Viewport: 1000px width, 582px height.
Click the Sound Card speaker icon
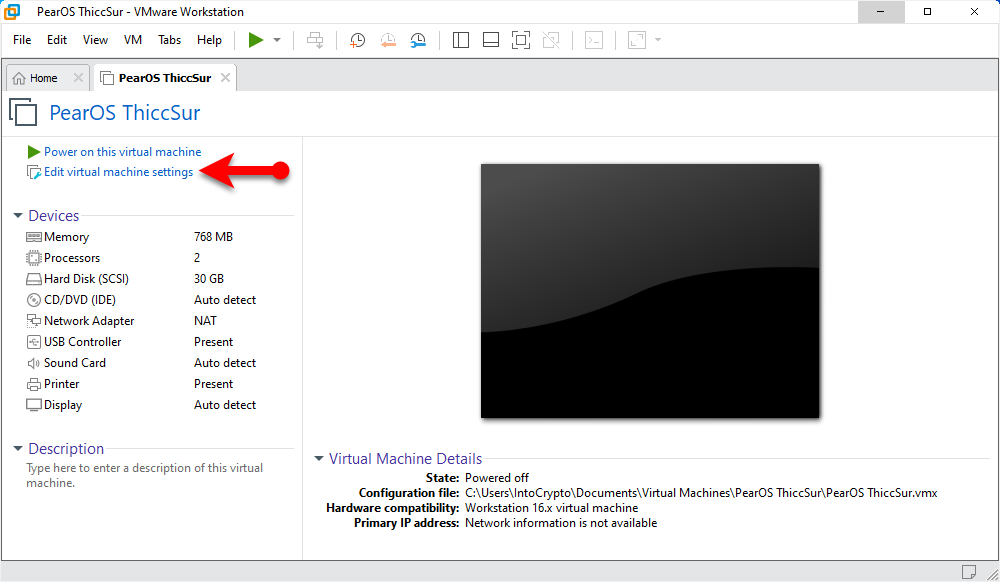[34, 363]
